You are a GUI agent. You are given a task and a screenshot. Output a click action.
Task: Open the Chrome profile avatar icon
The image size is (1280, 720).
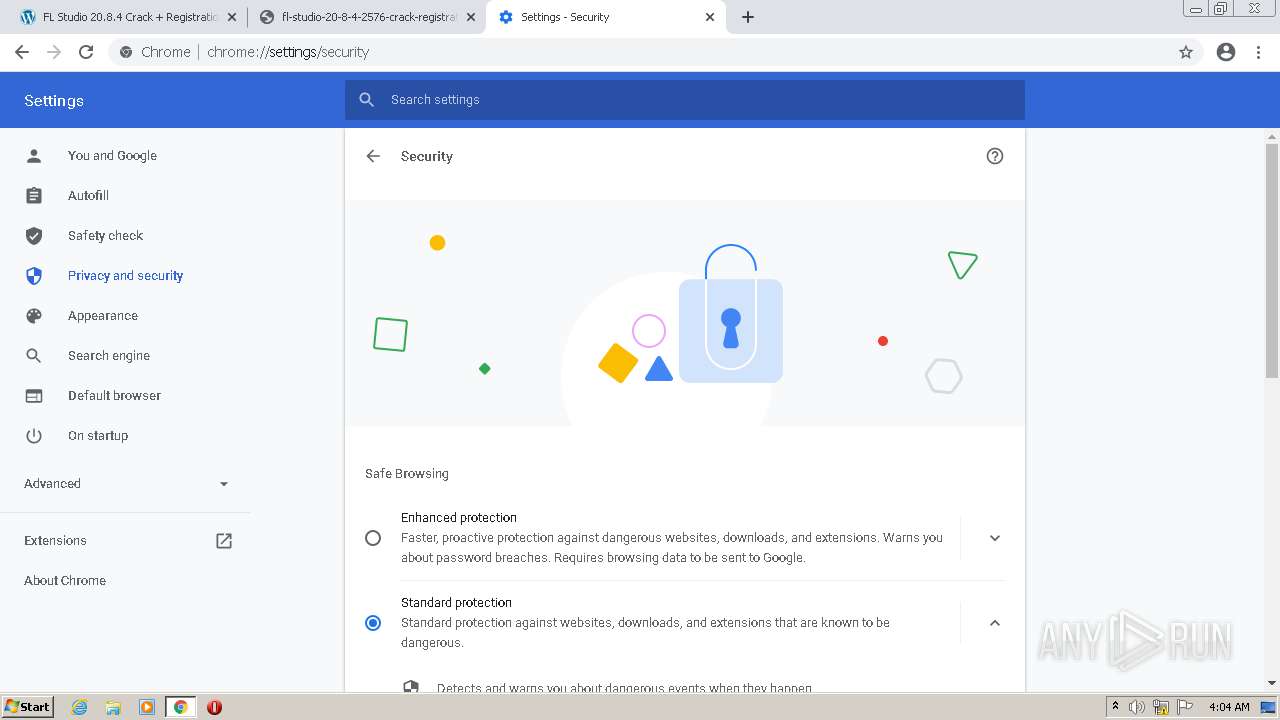(1226, 52)
